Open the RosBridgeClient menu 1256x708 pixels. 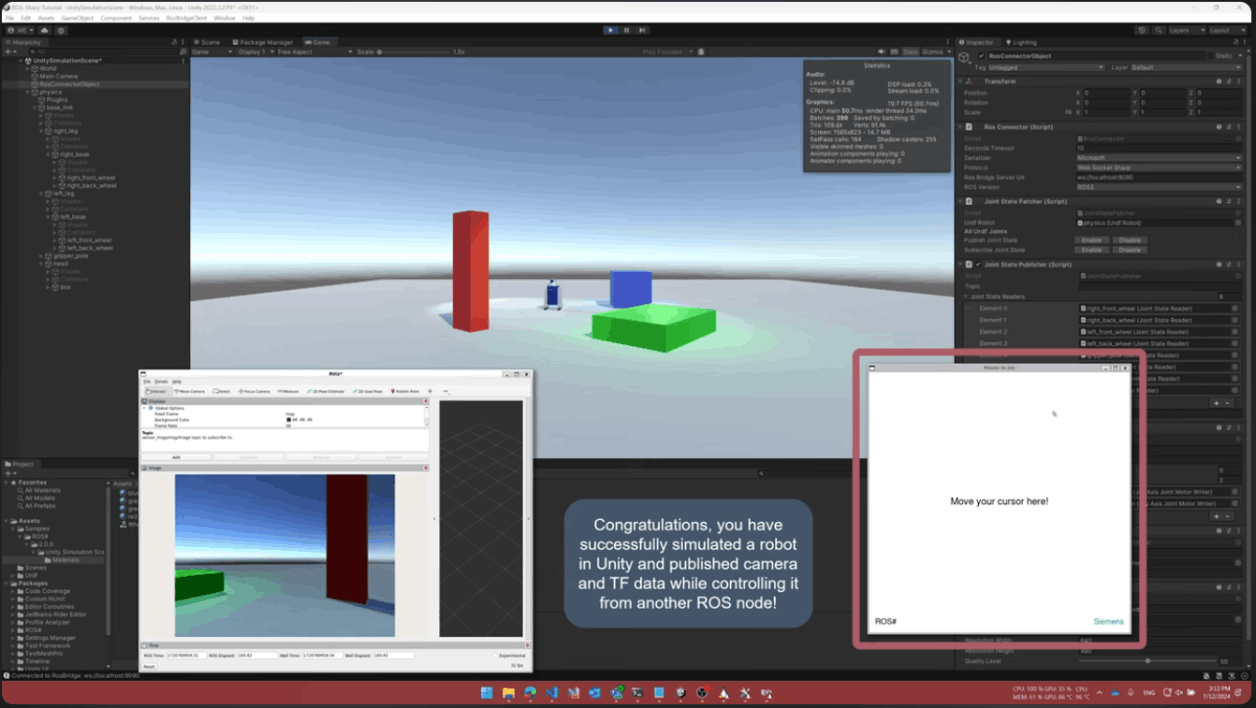[186, 18]
